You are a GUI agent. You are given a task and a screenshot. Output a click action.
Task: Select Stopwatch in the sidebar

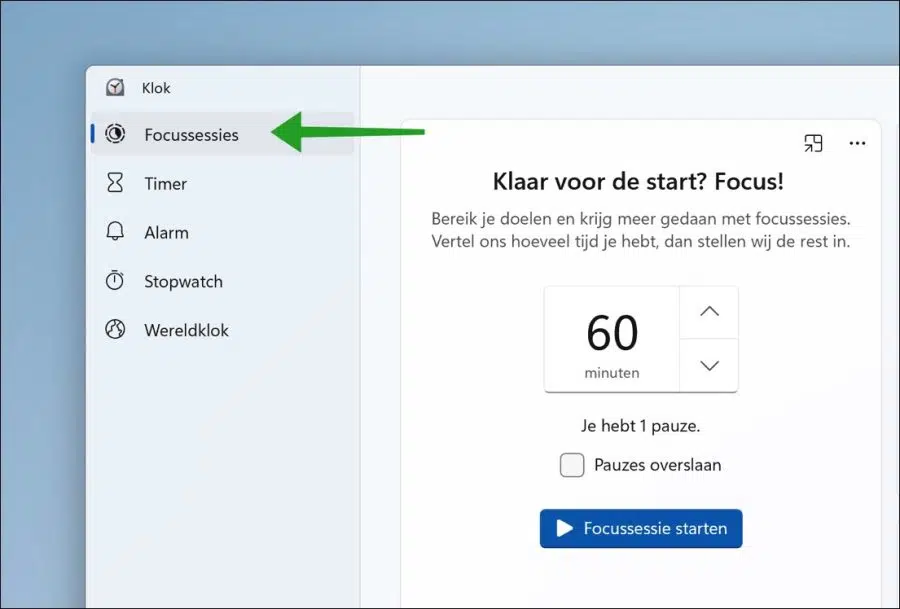222,281
